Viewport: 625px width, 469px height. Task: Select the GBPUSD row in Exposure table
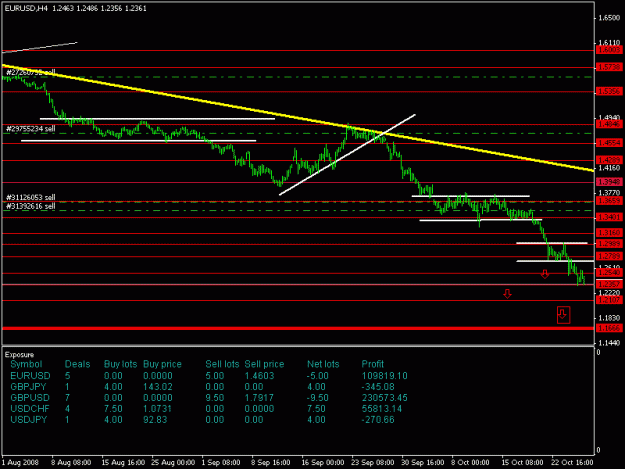[209, 398]
